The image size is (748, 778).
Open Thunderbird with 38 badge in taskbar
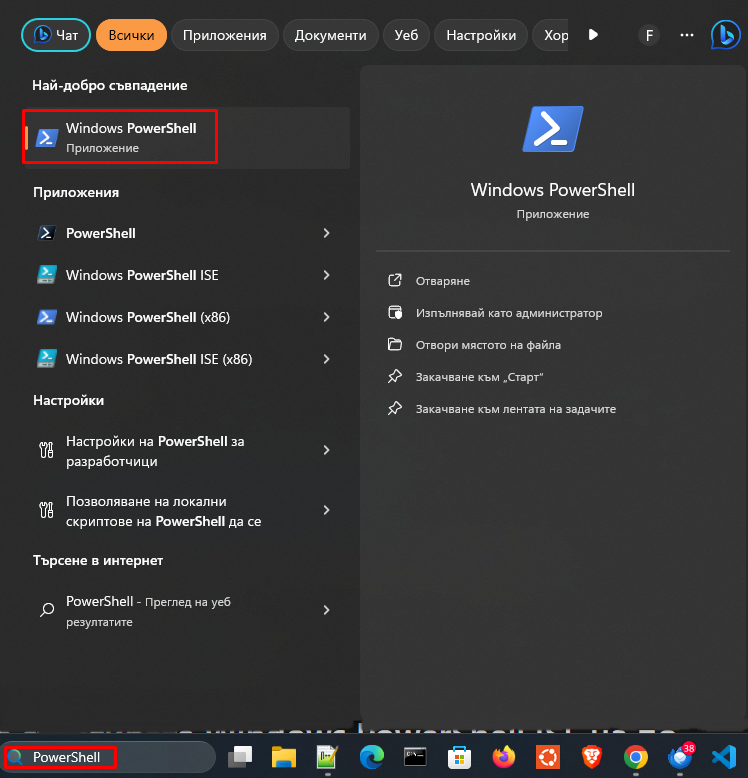pos(680,756)
